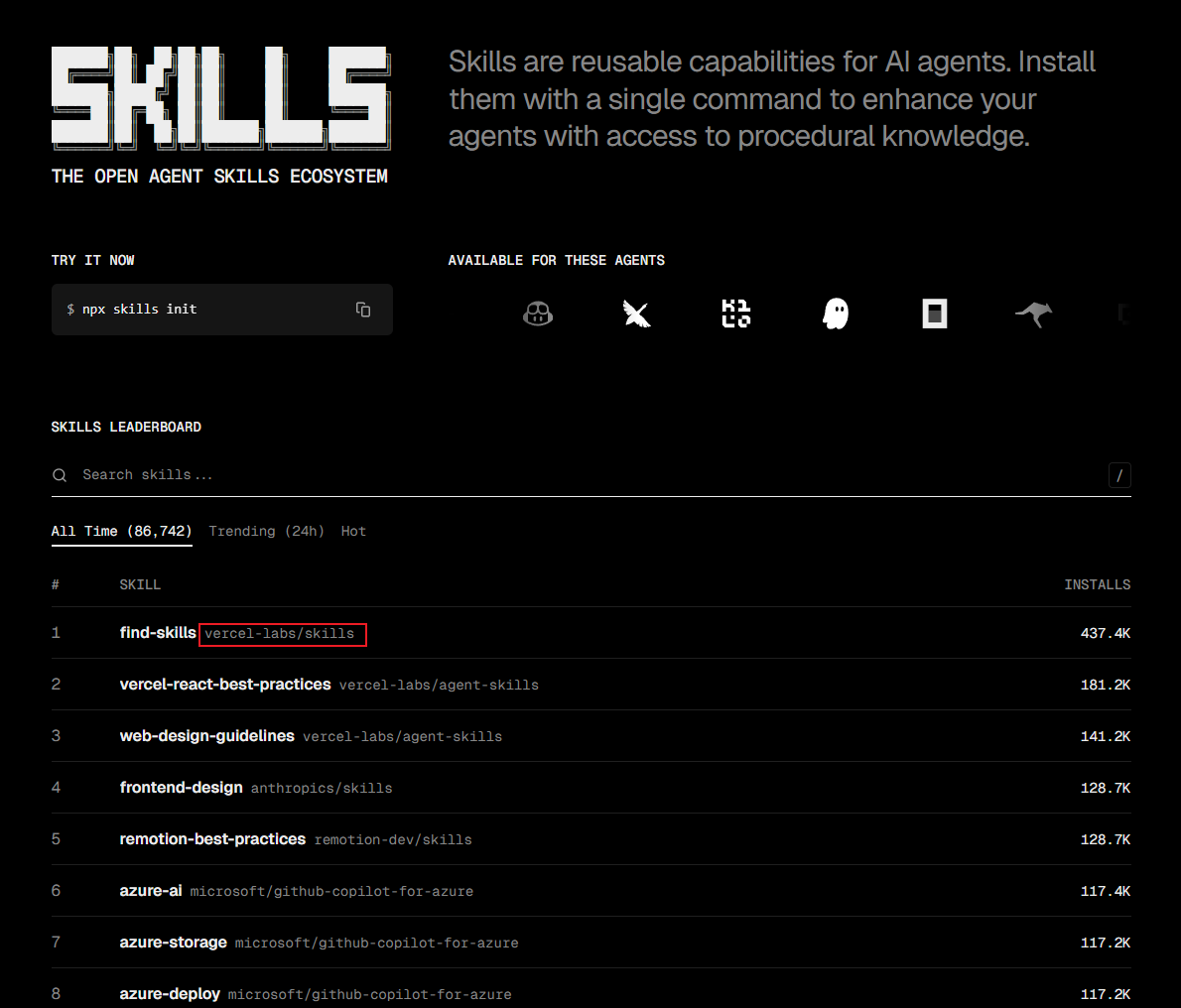Click vercel-labs/skills repo next to find-skills

tap(280, 634)
